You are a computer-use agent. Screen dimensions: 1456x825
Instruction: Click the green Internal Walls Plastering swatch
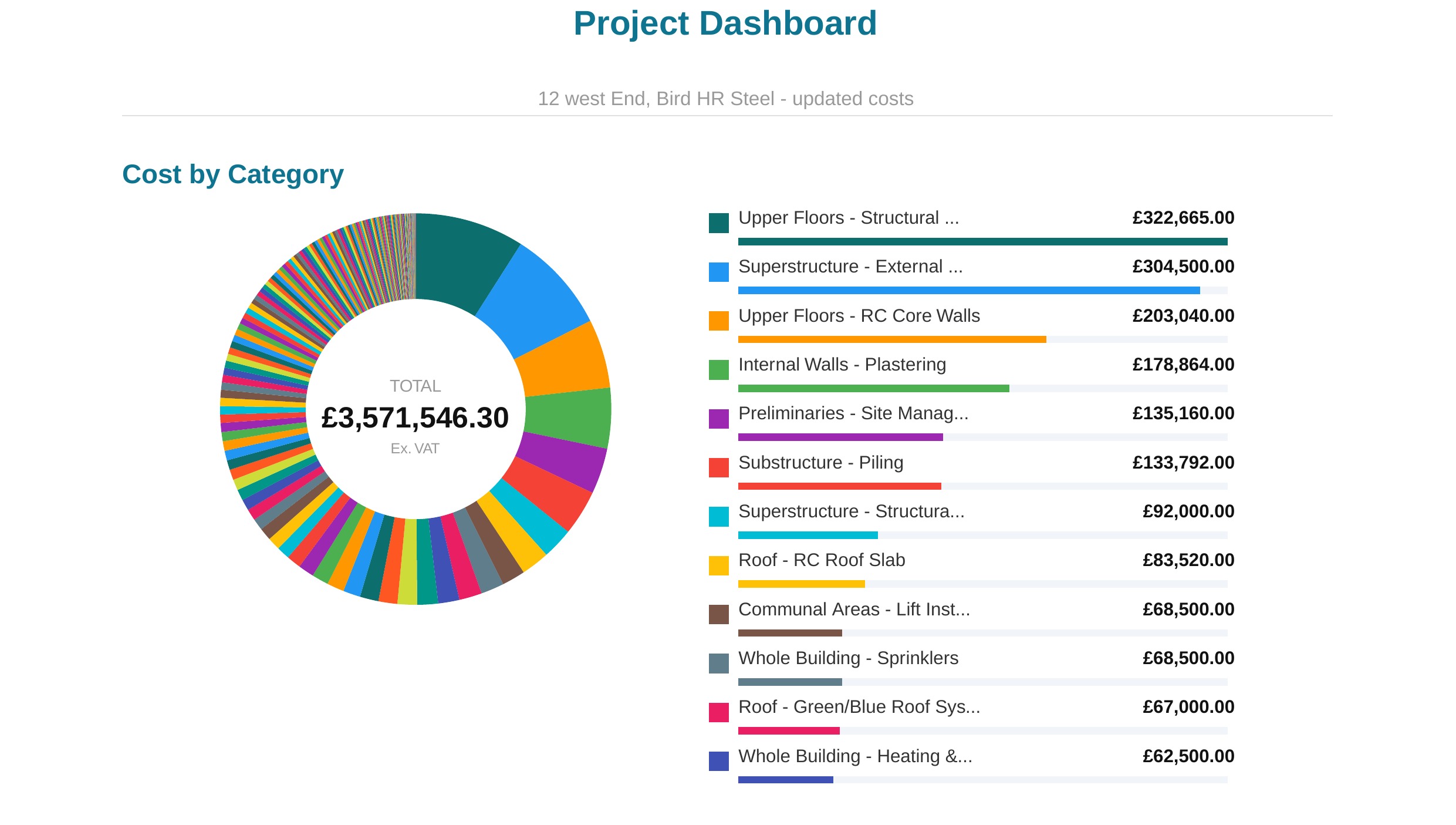pyautogui.click(x=718, y=370)
